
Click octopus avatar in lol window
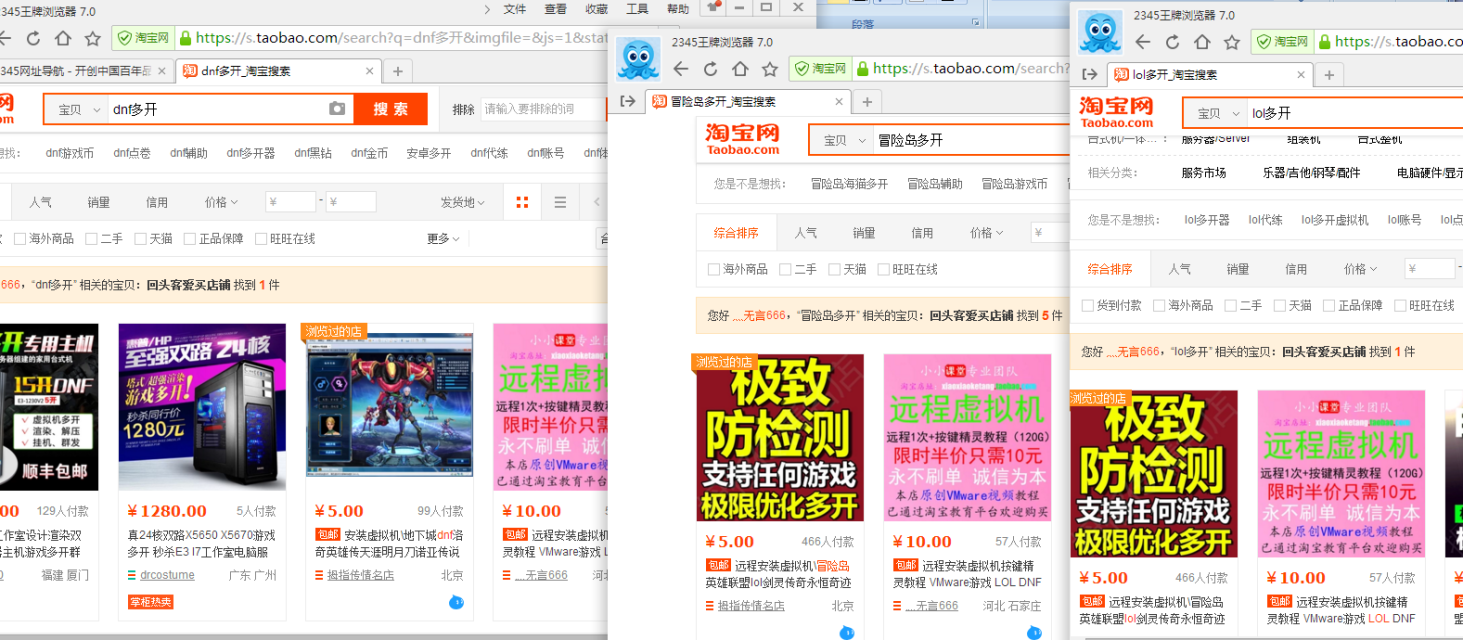pyautogui.click(x=1100, y=32)
